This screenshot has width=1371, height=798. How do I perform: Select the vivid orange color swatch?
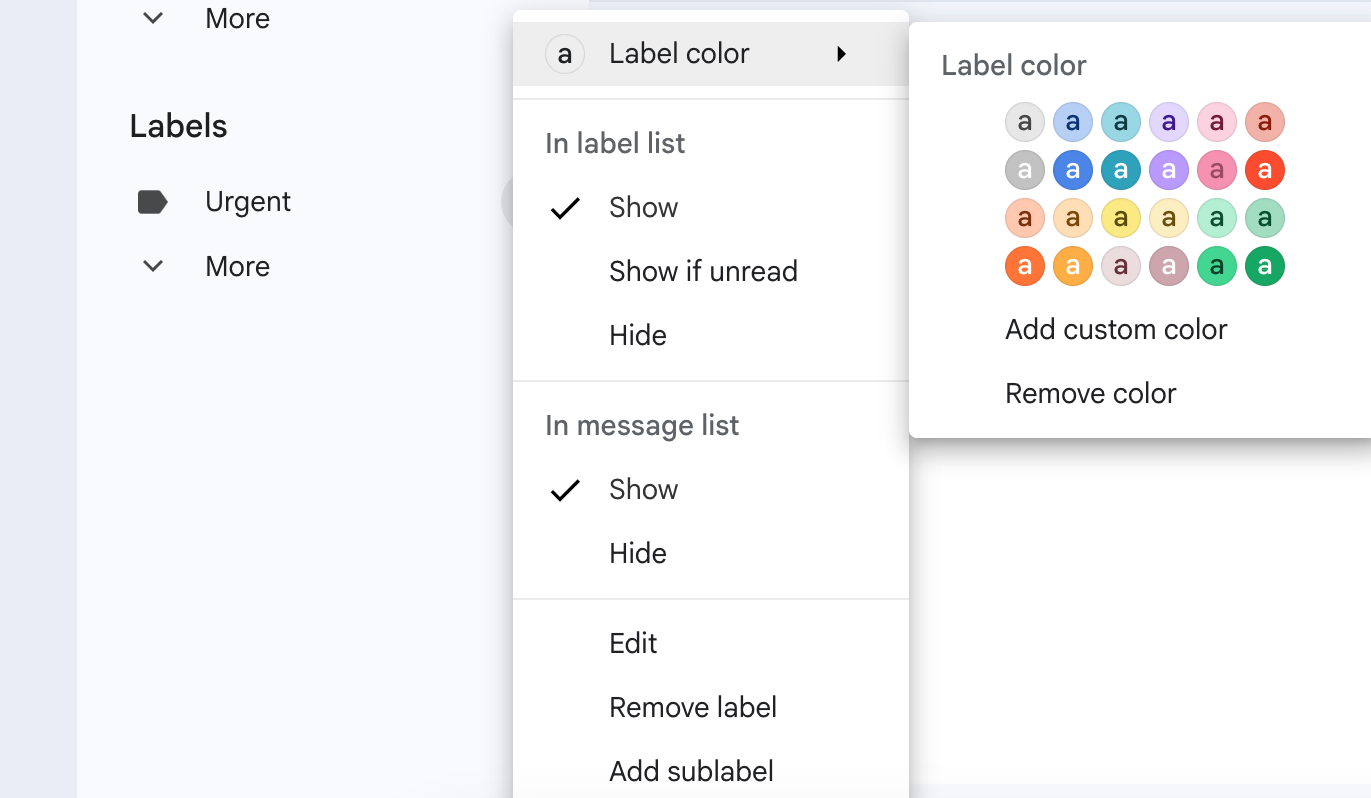[1024, 266]
